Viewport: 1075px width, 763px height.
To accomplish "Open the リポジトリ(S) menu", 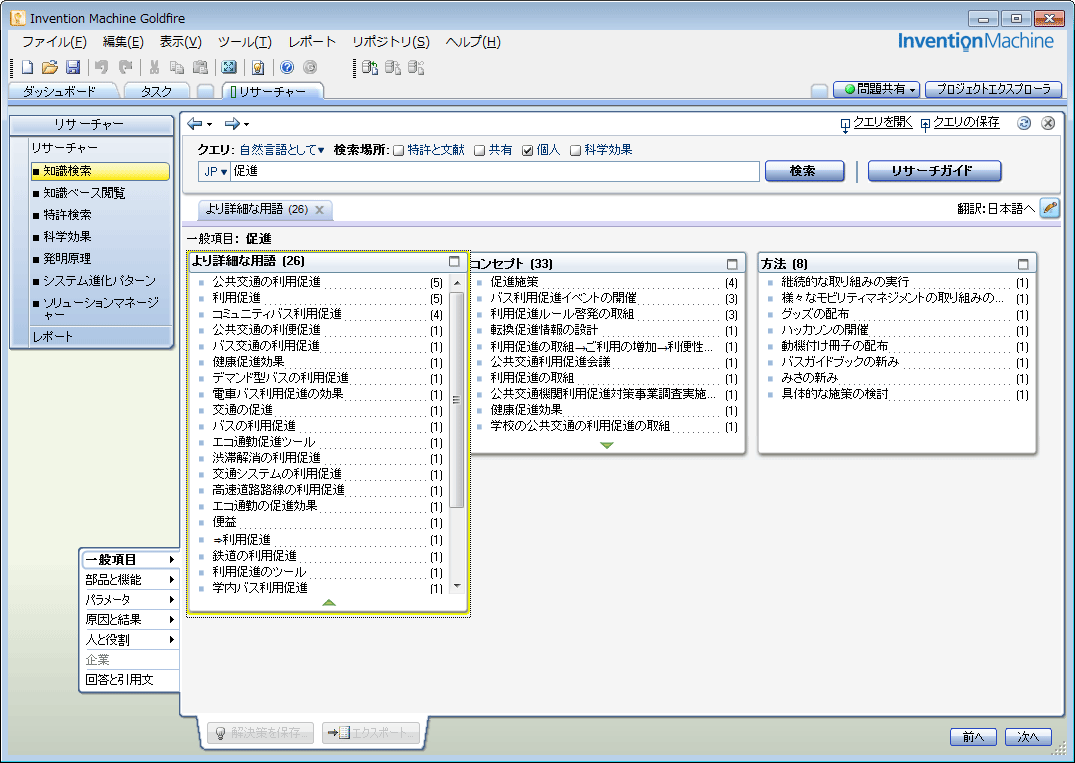I will (391, 42).
